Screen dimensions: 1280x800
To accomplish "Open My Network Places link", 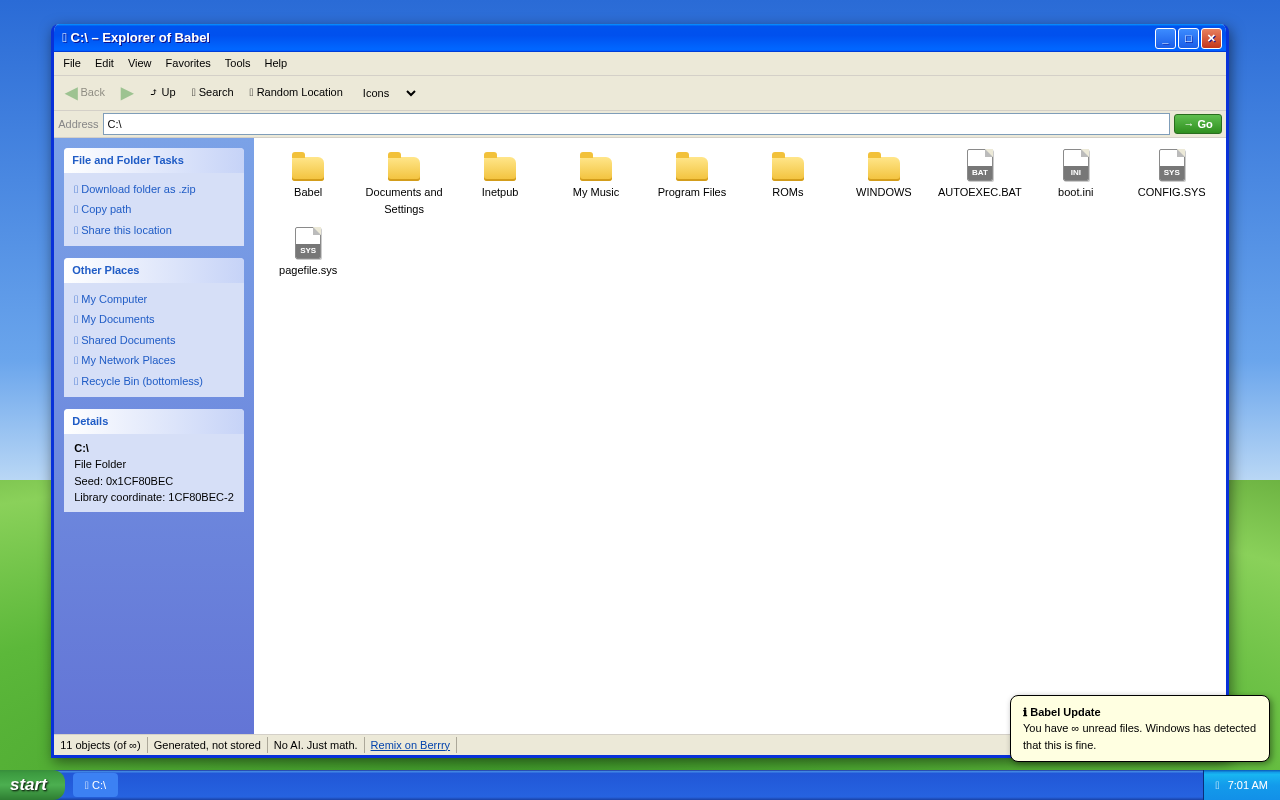I will click(125, 360).
